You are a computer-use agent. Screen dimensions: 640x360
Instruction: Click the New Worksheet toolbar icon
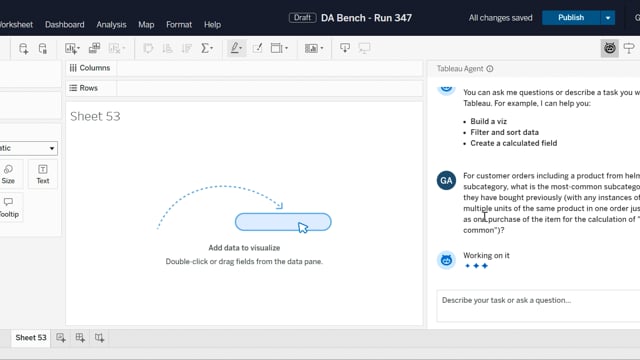[x=70, y=49]
